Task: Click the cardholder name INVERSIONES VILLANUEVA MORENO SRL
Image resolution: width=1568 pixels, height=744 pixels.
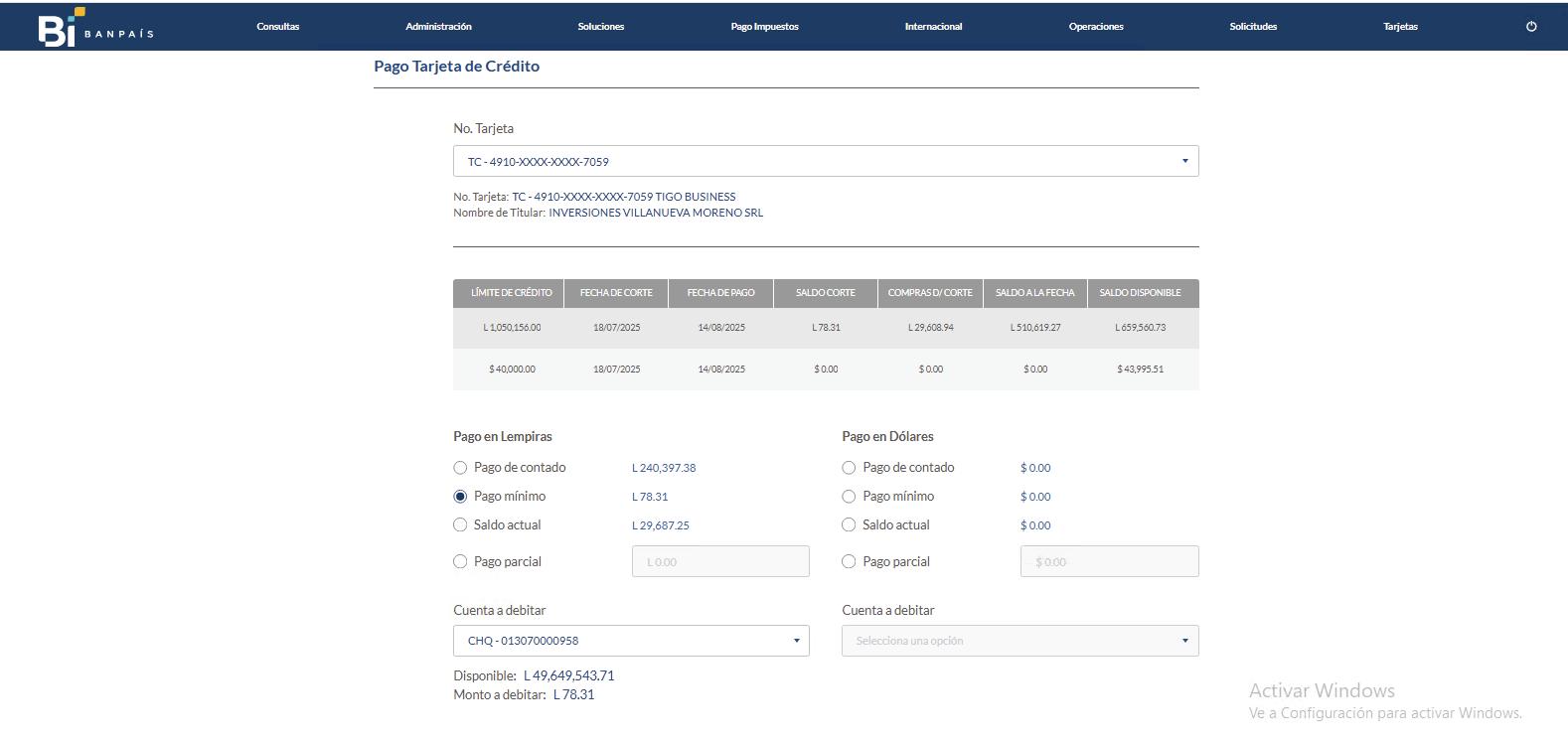Action: [x=656, y=213]
